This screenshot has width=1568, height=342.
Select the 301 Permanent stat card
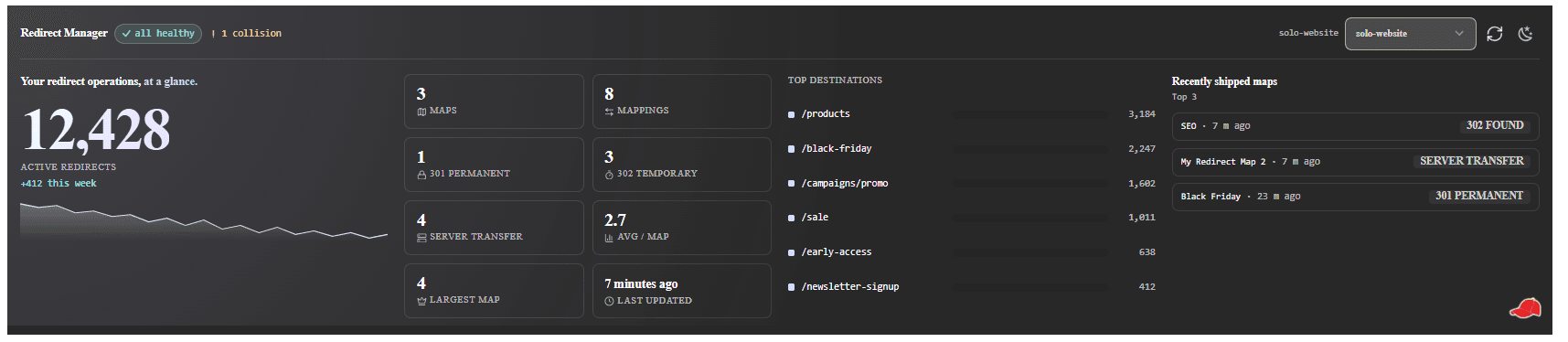[x=494, y=165]
